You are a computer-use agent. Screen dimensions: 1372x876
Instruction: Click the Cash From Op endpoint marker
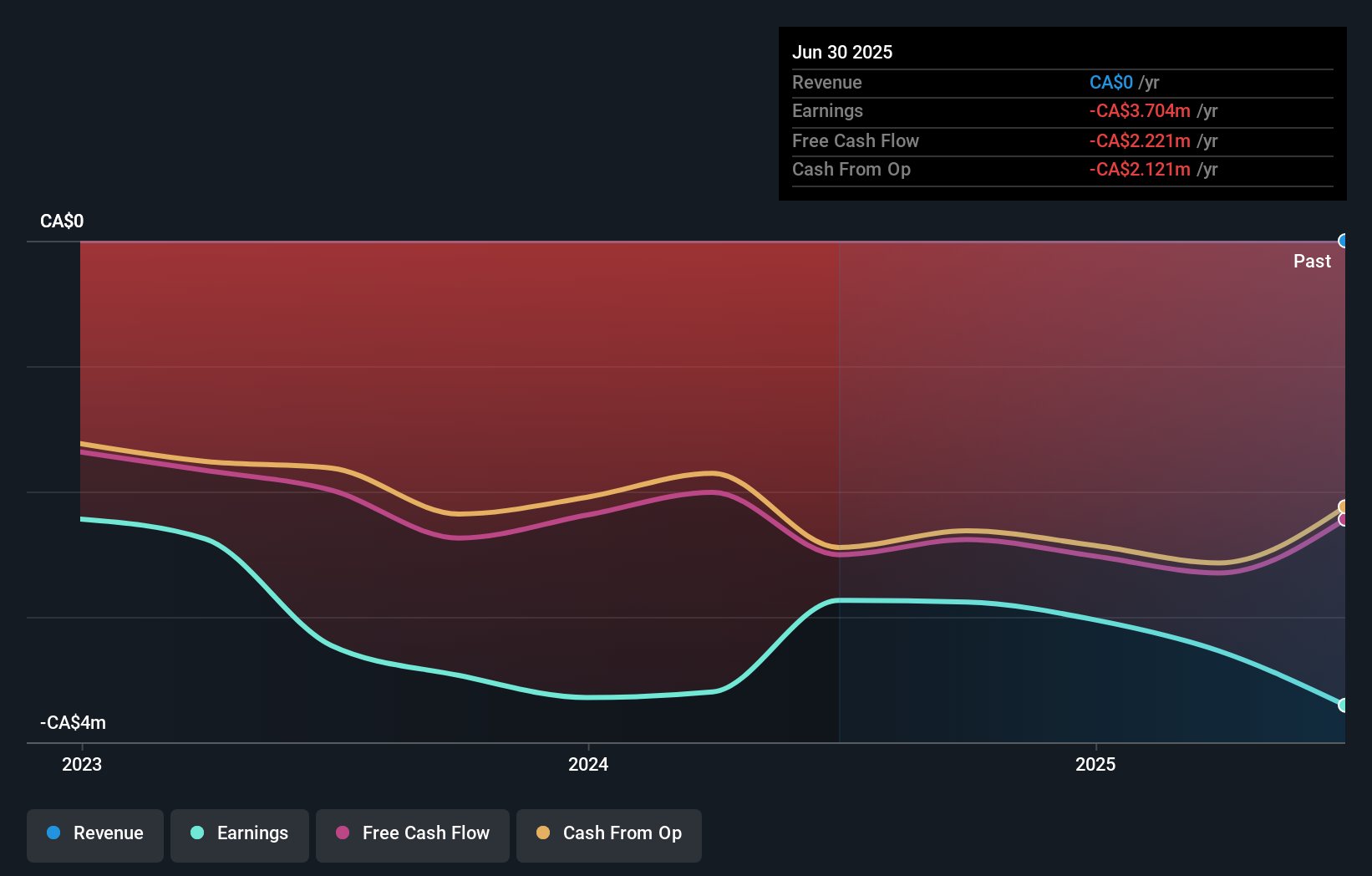[1344, 505]
